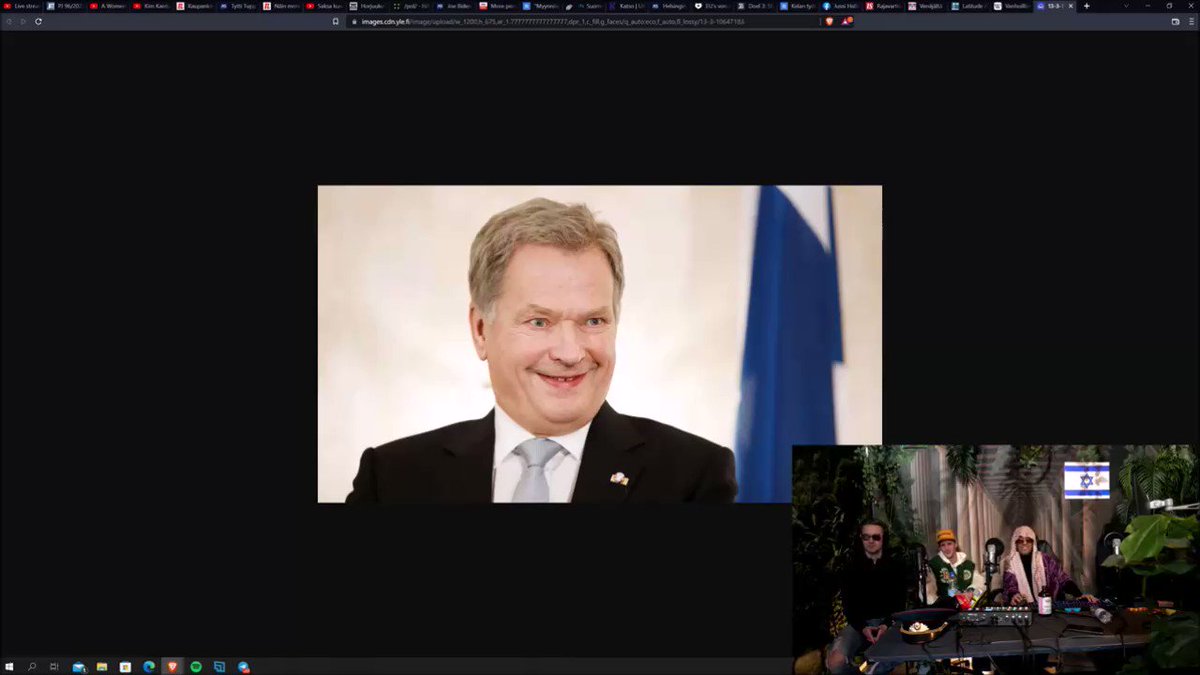This screenshot has height=675, width=1200.
Task: Click the Brave Shields lion icon
Action: pyautogui.click(x=829, y=21)
